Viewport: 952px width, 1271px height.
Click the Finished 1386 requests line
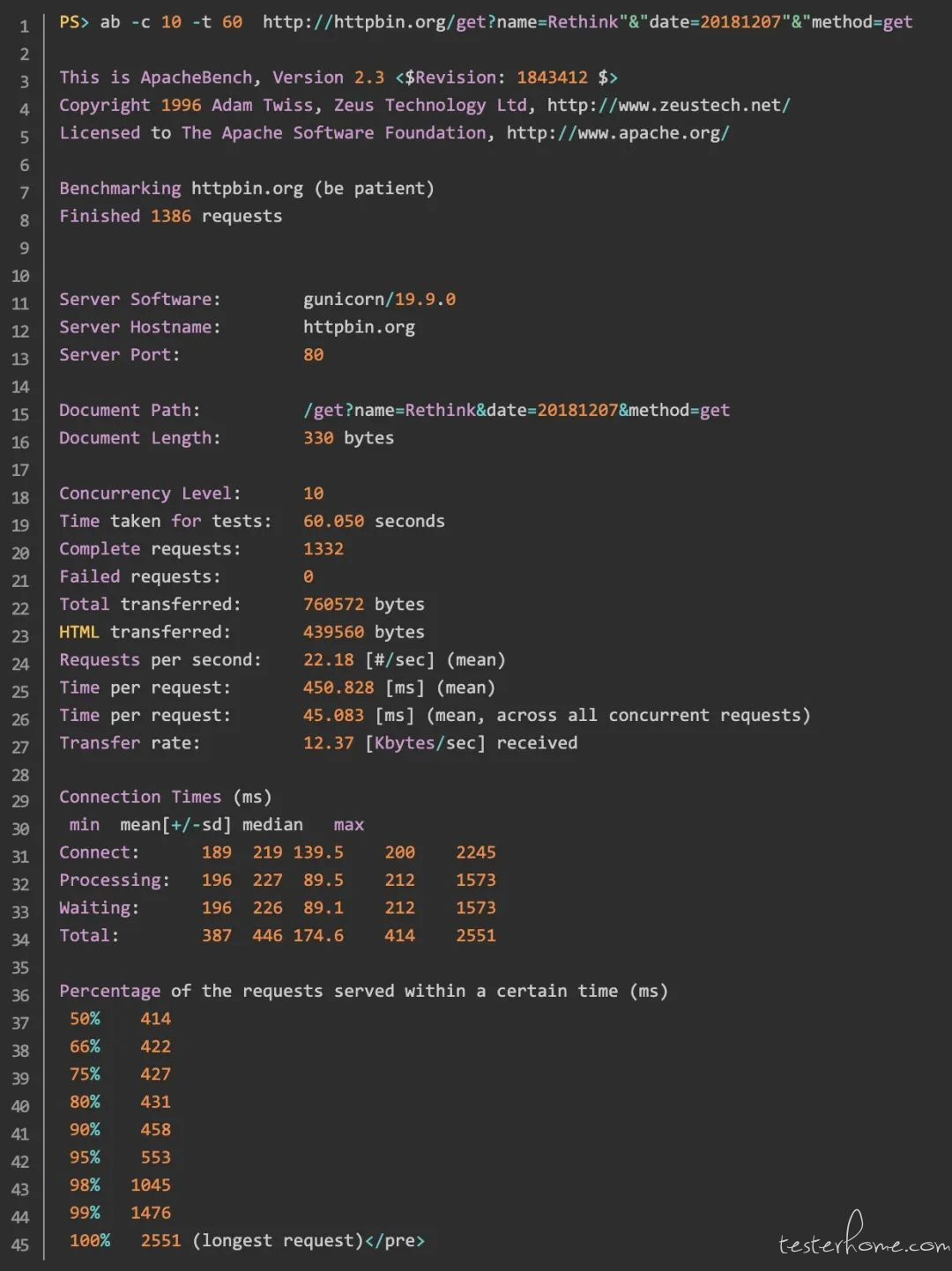pos(171,216)
